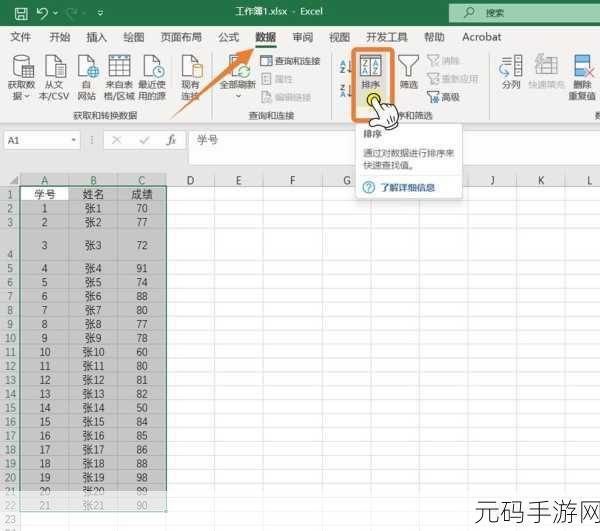This screenshot has width=600, height=531.
Task: Open the Customize Quick Access Toolbar dropdown
Action: (100, 13)
